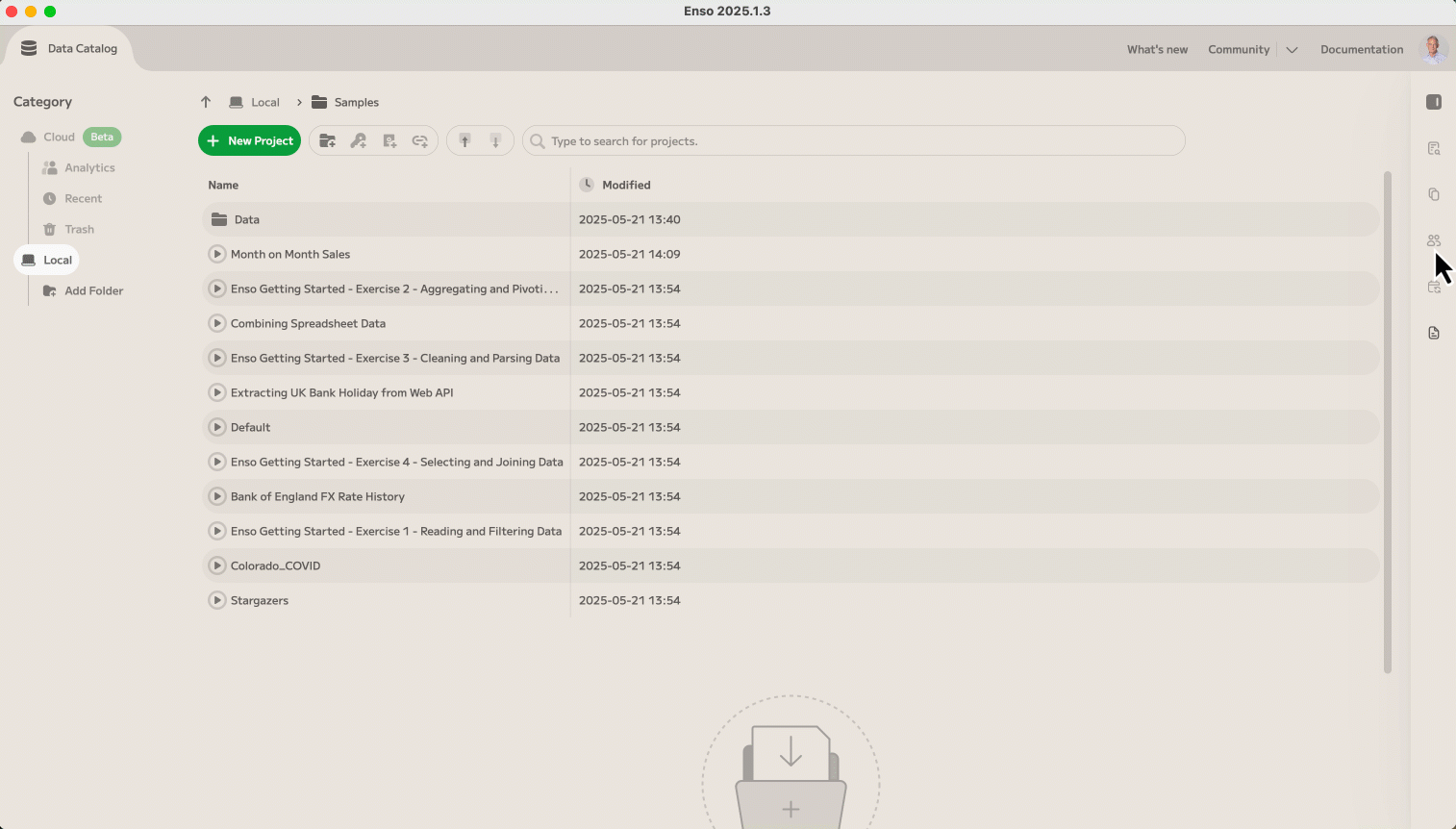Select the Combining Spreadsheet Data name

[x=308, y=323]
